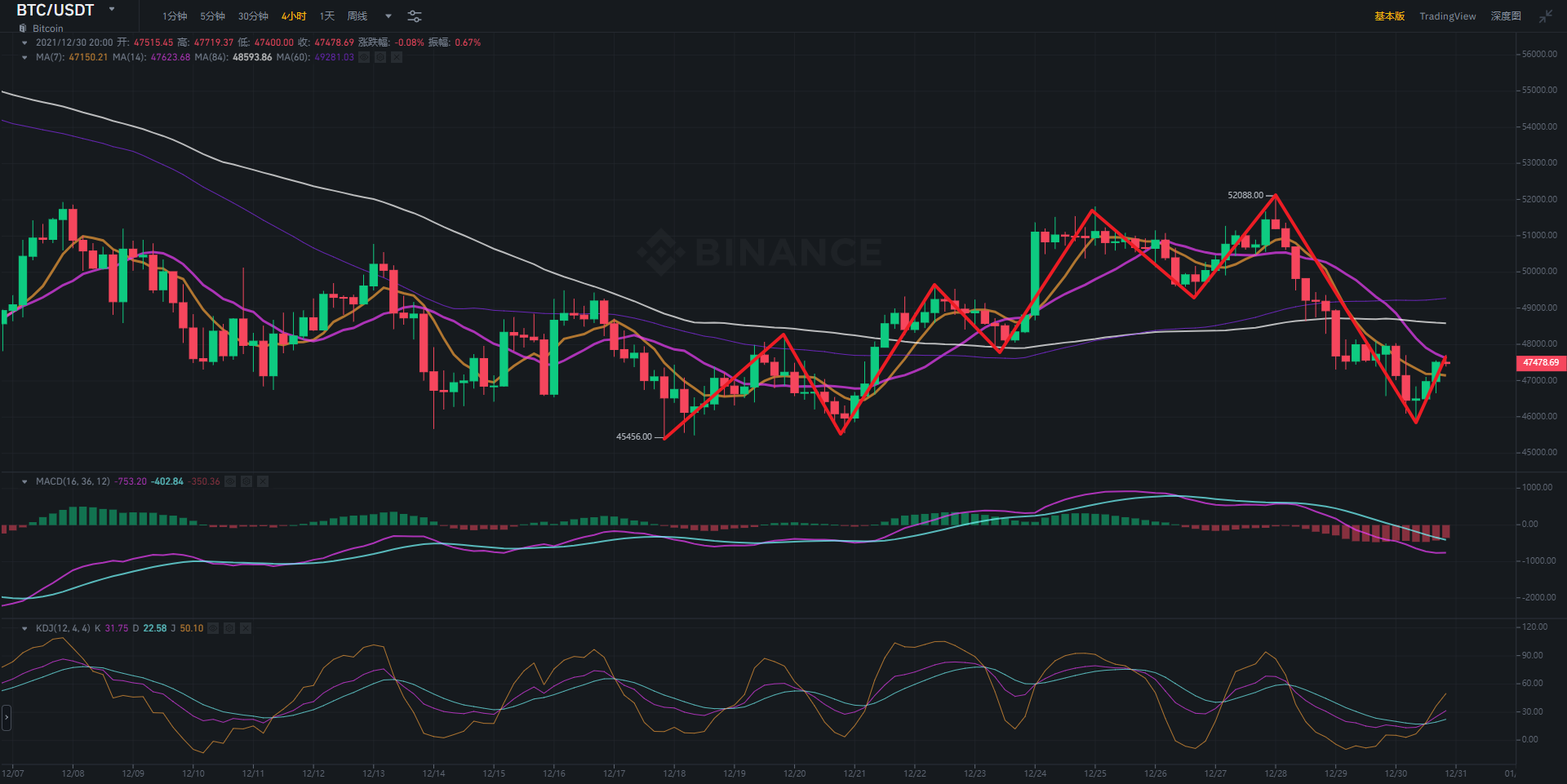Click the collapse fullscreen arrows icon
The height and width of the screenshot is (784, 1567).
1546,16
